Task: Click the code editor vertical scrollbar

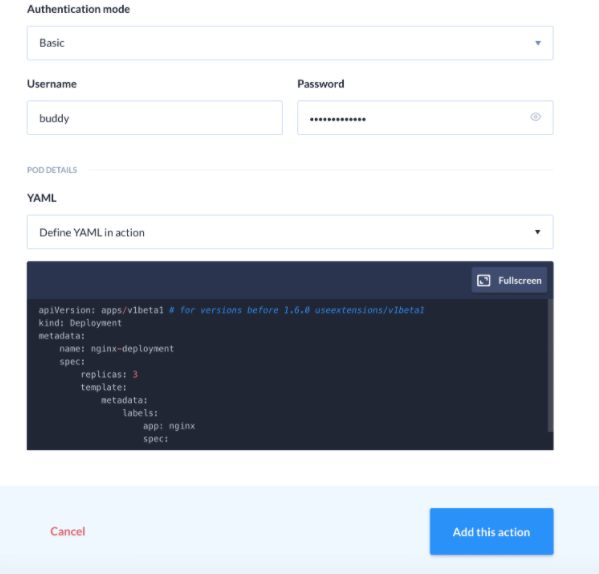Action: 550,365
